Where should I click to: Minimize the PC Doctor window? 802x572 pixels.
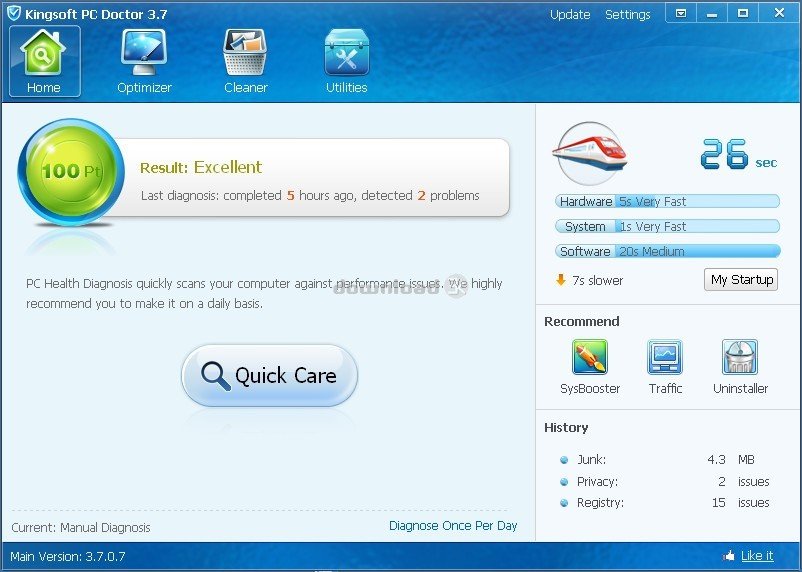(711, 13)
